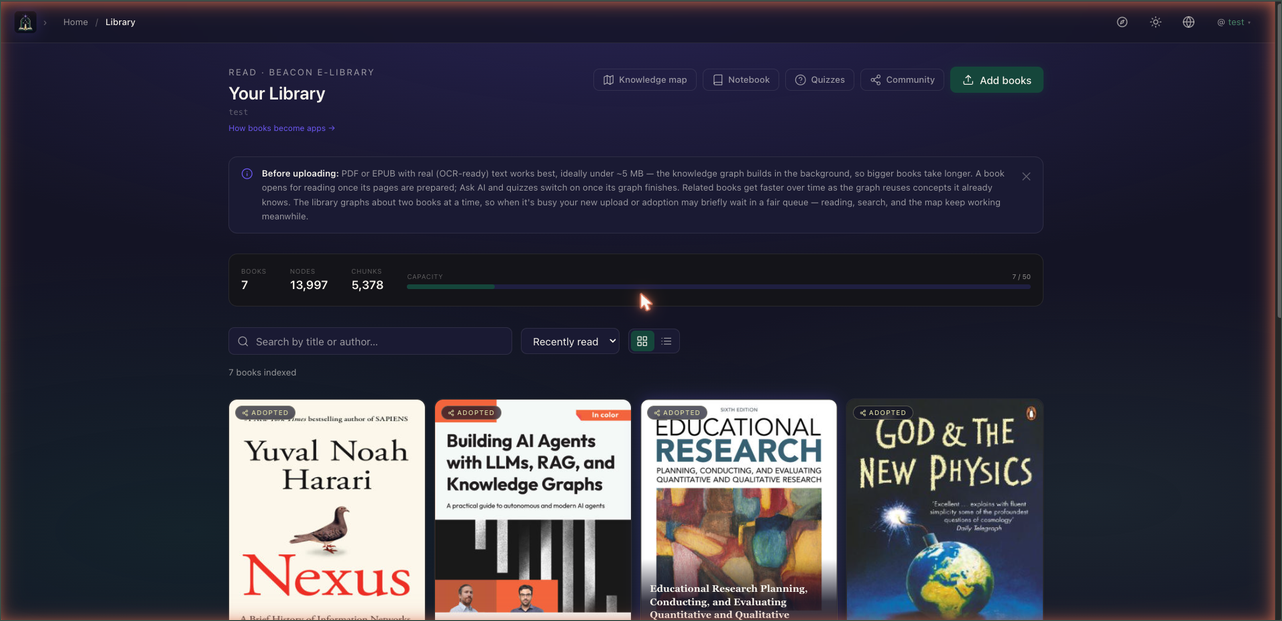Open Quizzes

820,80
